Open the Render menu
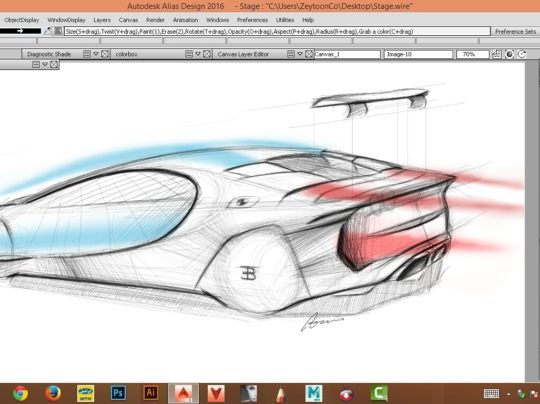This screenshot has height=404, width=540. click(x=155, y=20)
